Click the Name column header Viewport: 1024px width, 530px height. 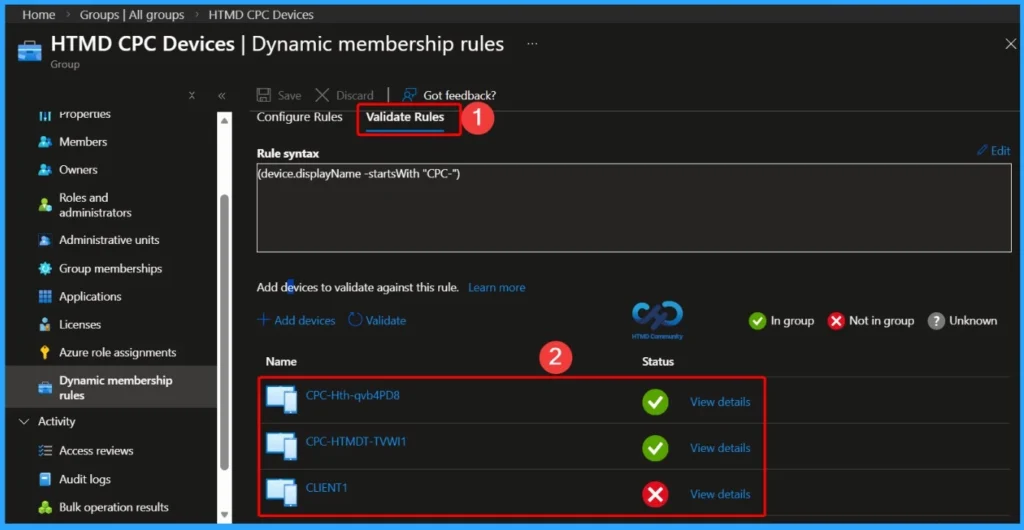[281, 361]
